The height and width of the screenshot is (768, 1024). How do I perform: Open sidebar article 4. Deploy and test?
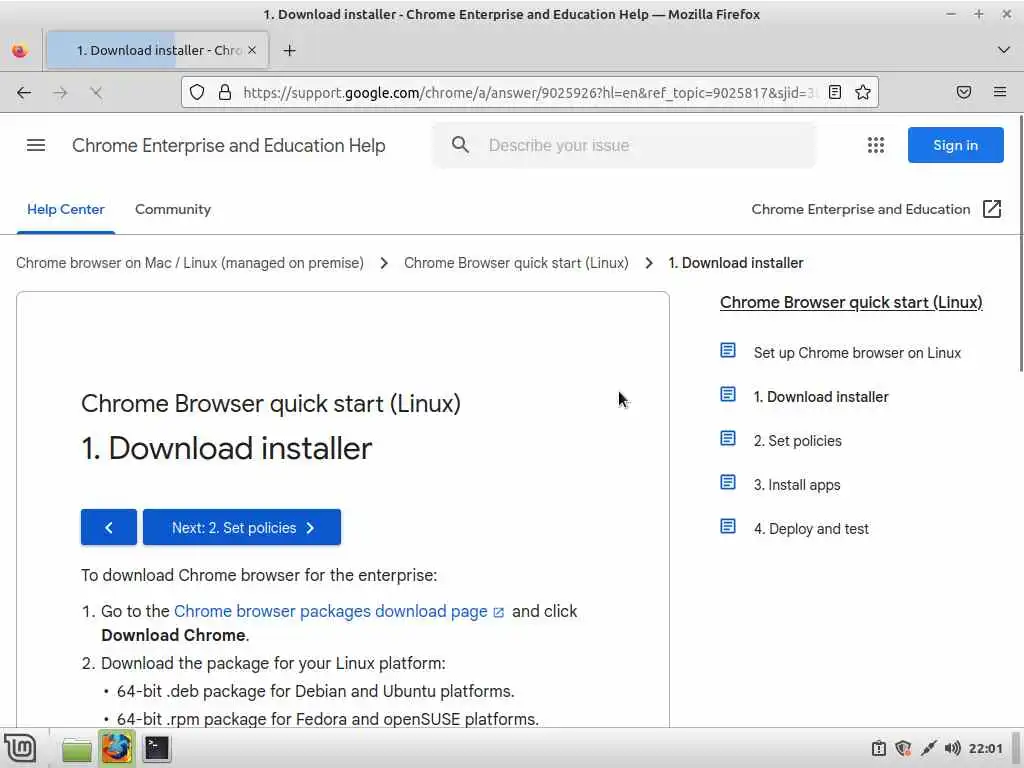click(811, 529)
